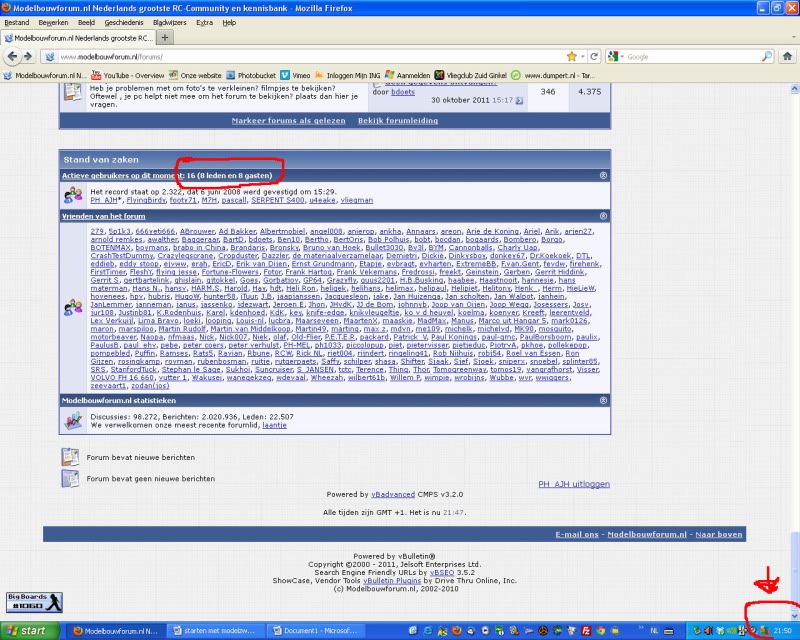This screenshot has width=800, height=640.
Task: Click the BigBoards #1060 badge
Action: click(x=34, y=602)
